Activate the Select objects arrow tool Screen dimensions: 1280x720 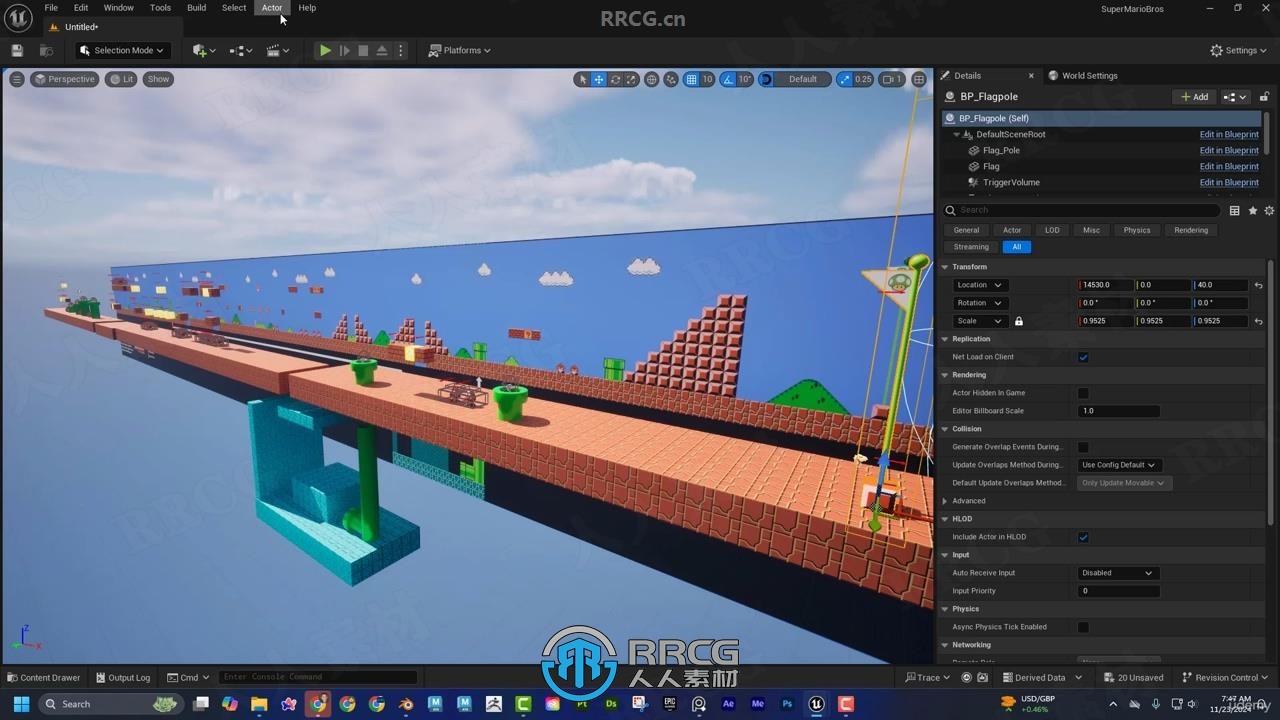(583, 79)
